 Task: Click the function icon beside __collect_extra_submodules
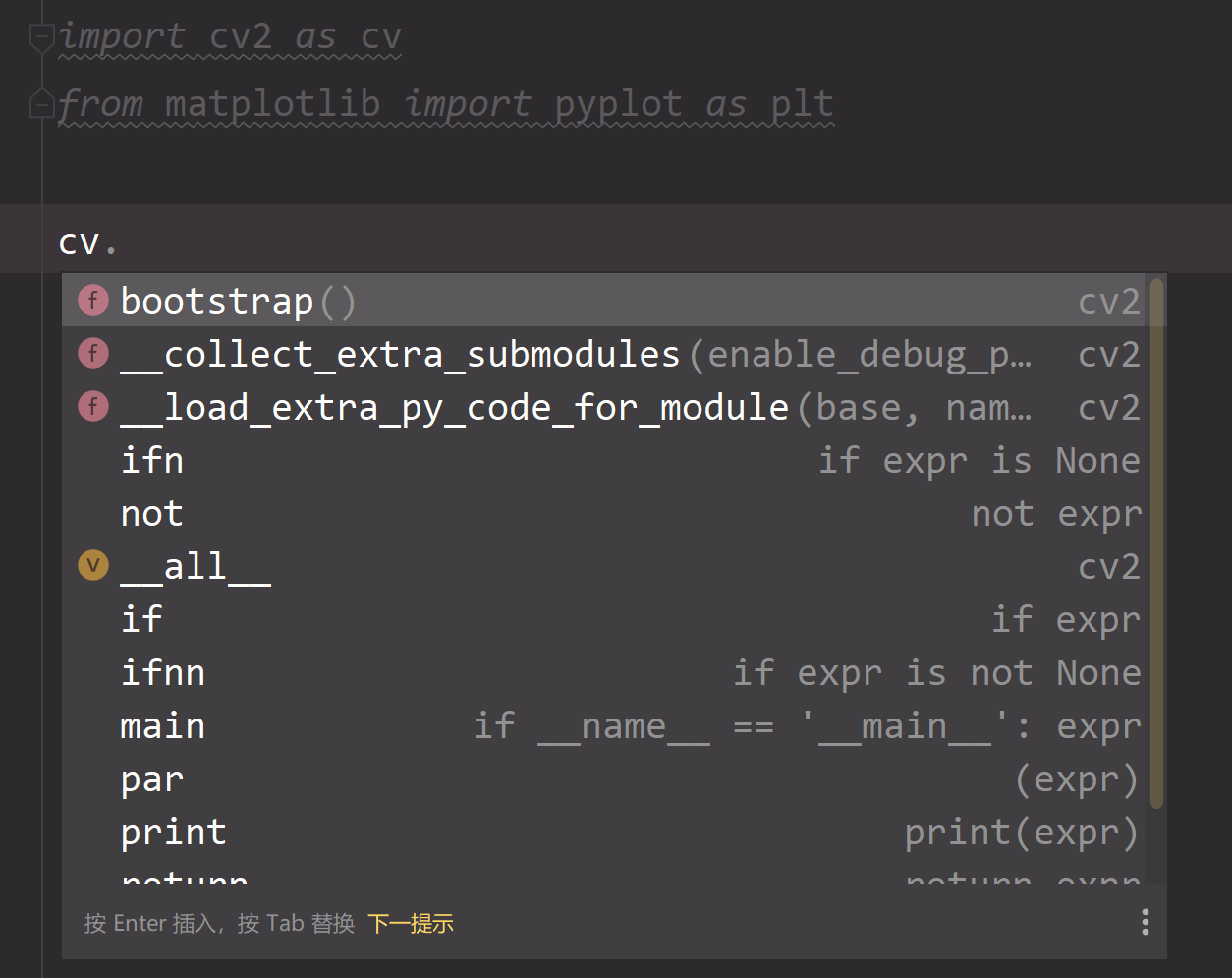click(x=91, y=353)
